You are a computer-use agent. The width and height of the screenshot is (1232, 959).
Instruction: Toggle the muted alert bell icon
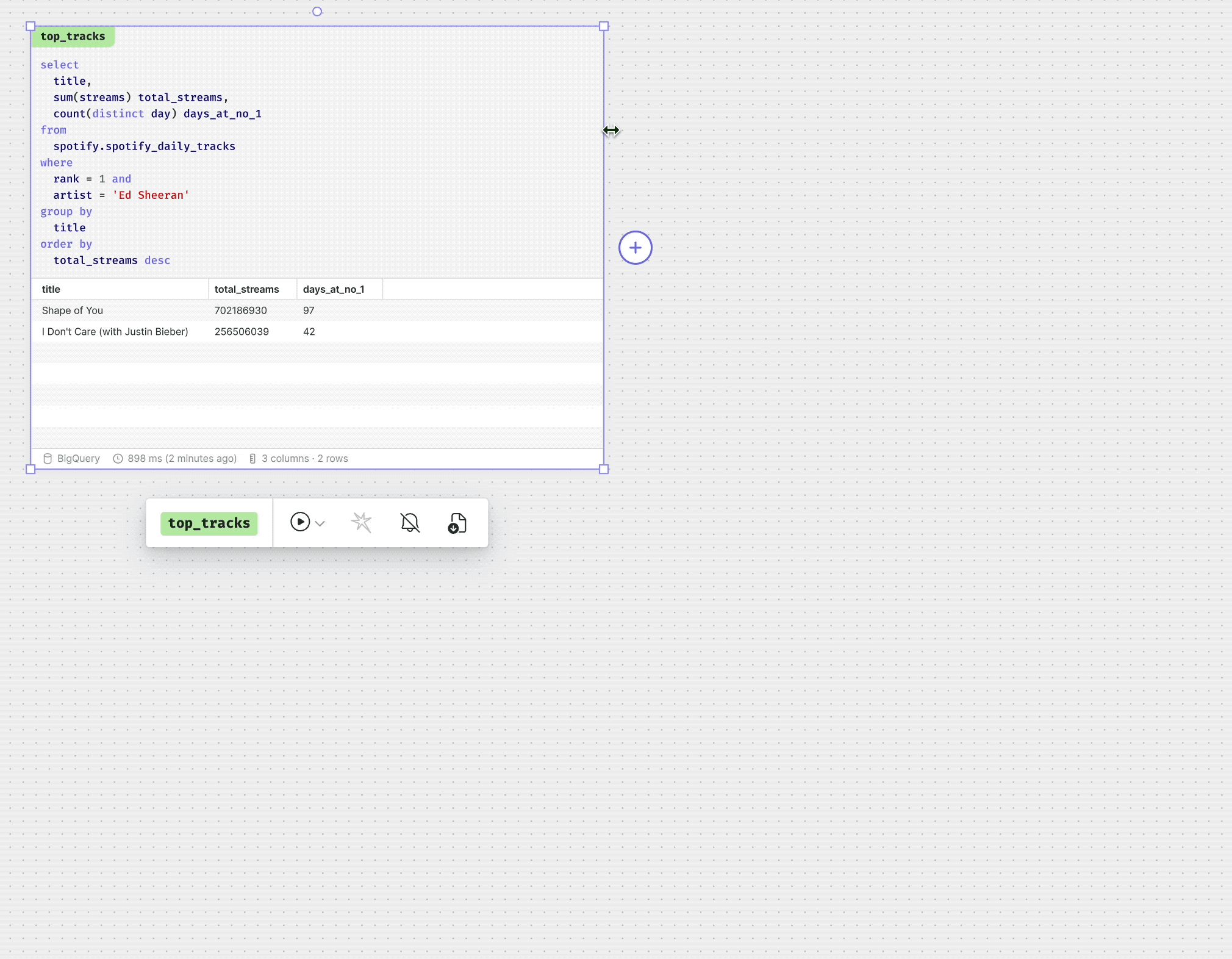[410, 522]
